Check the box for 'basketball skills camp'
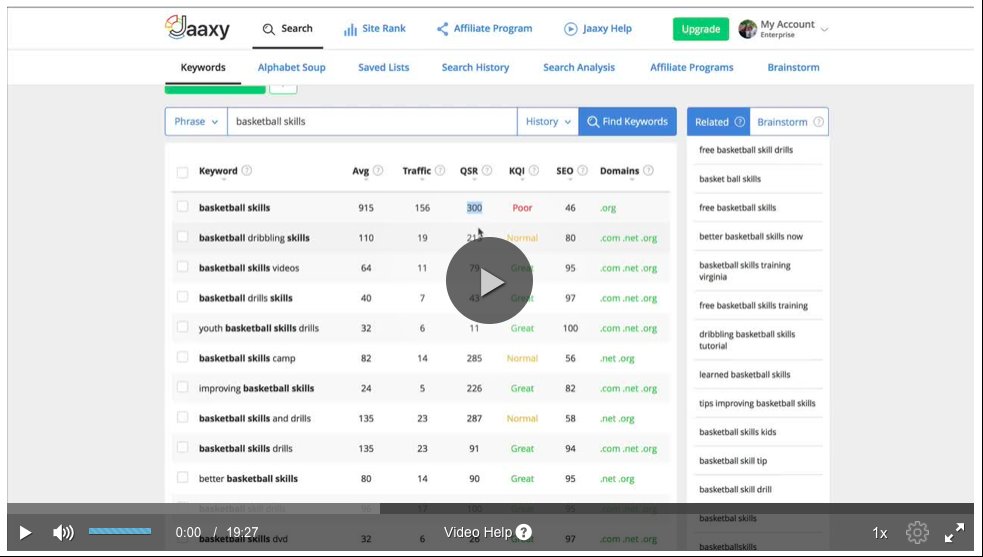 pos(182,357)
